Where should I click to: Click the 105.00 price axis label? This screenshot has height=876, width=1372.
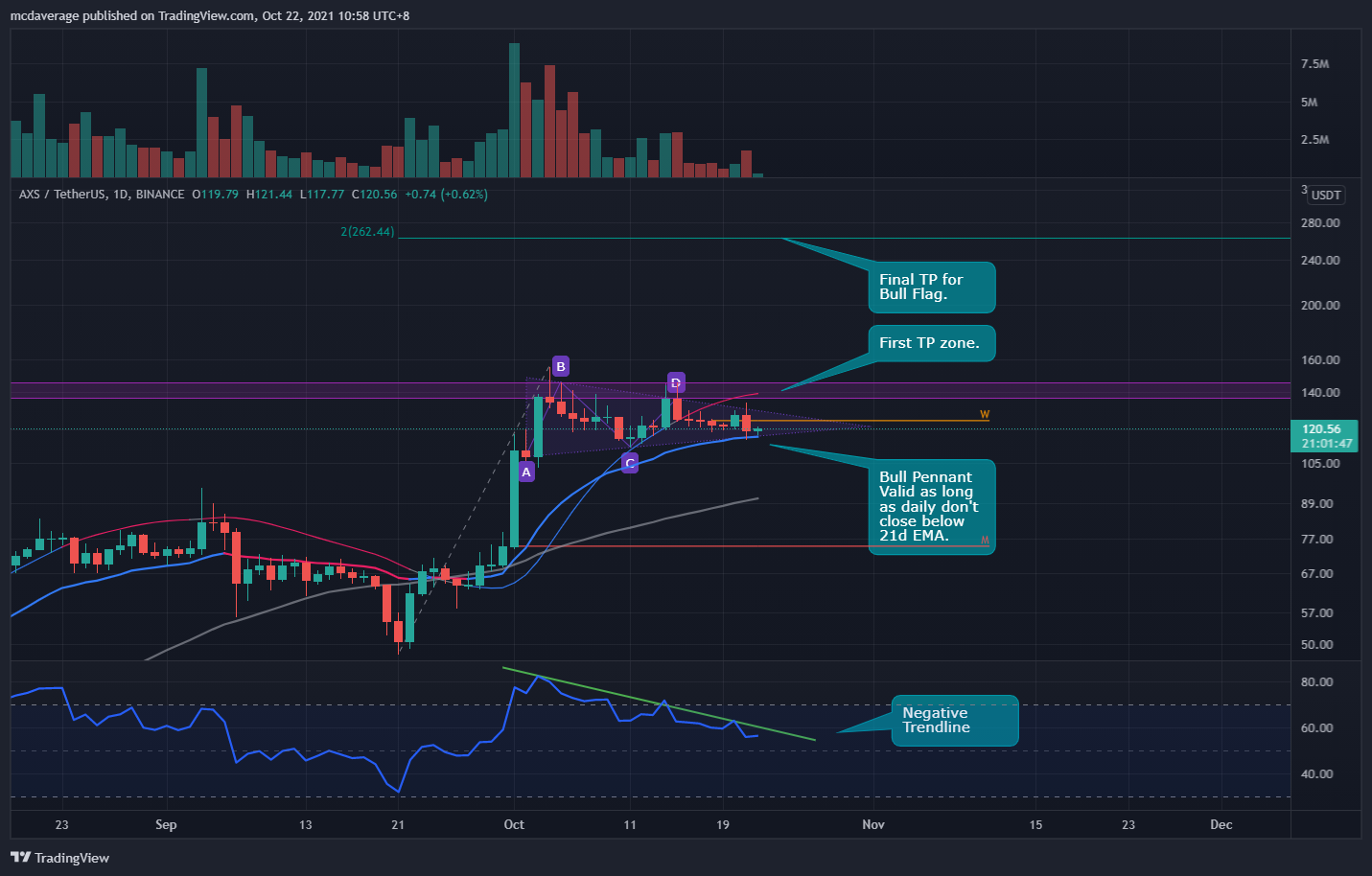[x=1320, y=463]
